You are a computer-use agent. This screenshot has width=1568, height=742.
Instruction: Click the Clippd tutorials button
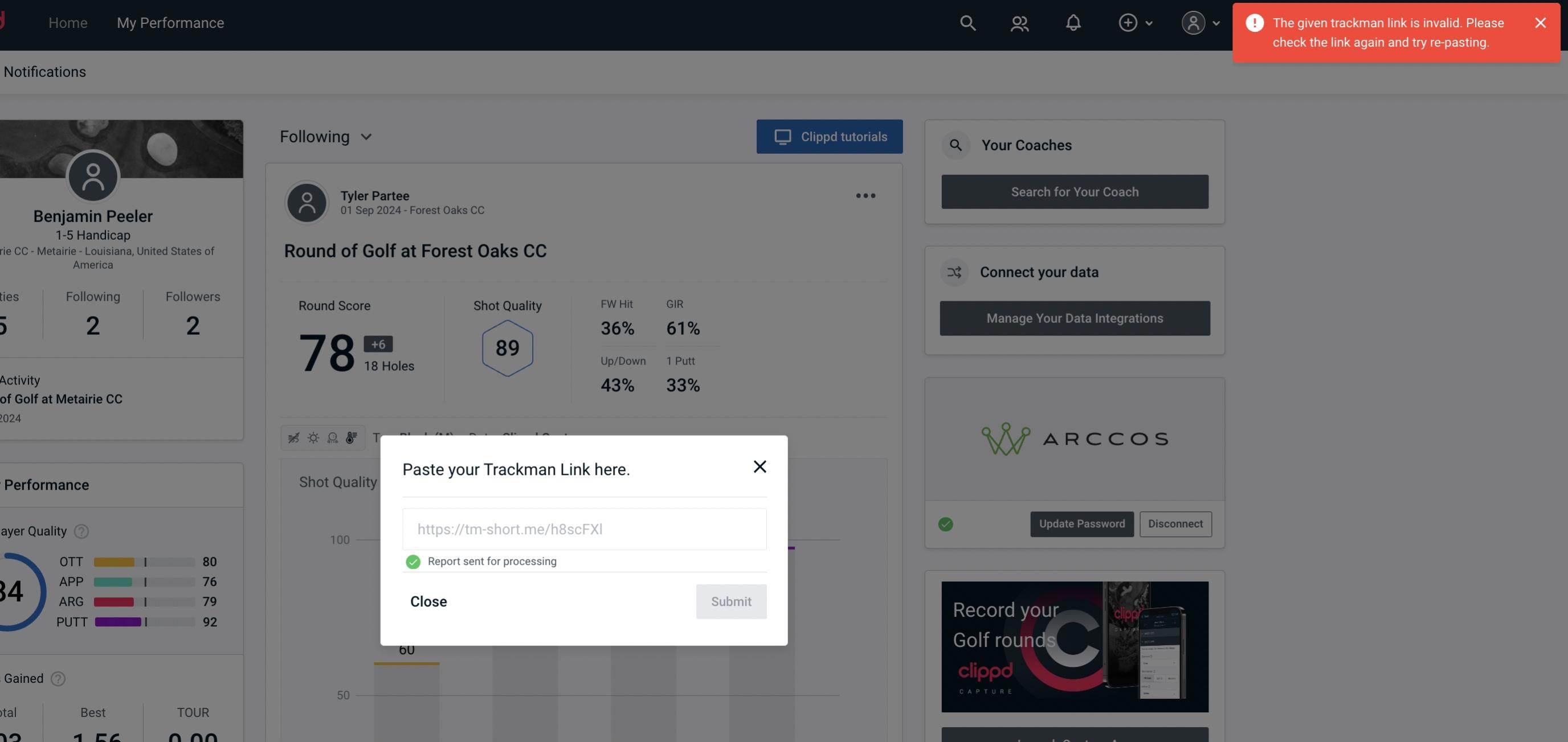[830, 136]
